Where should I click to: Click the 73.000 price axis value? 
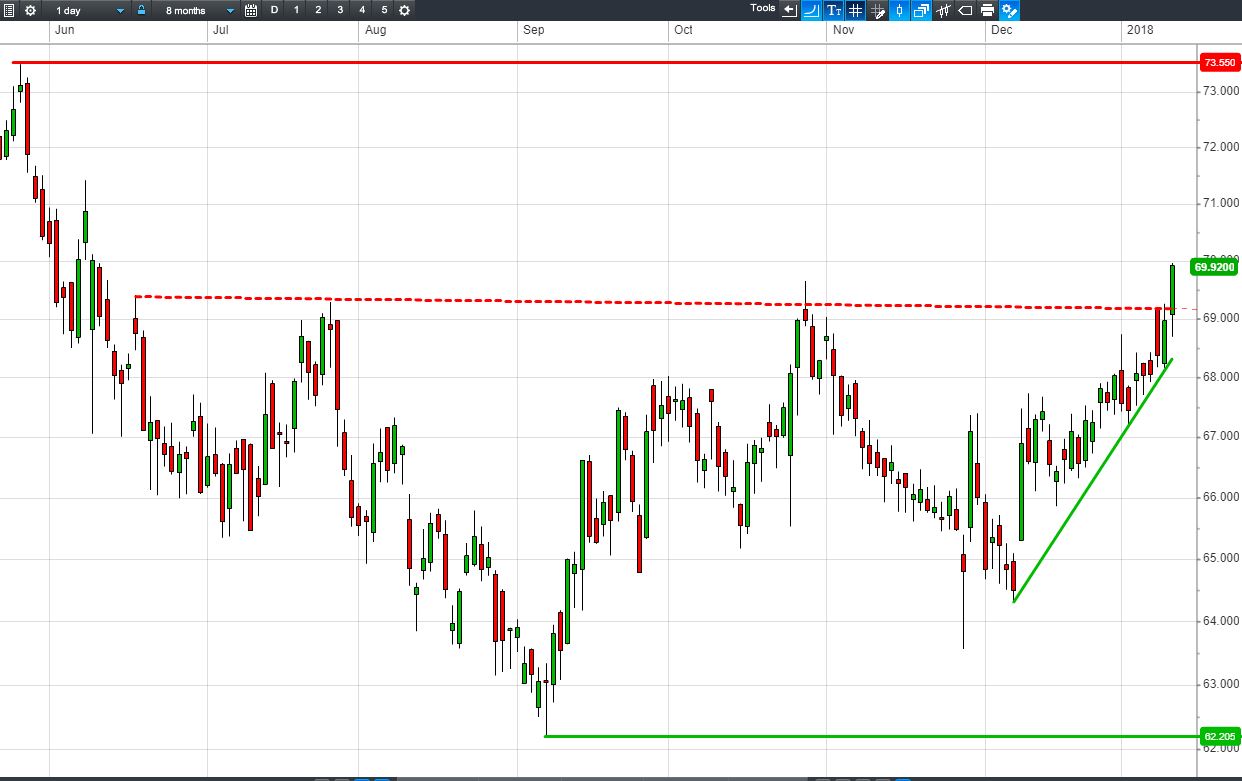click(x=1220, y=91)
